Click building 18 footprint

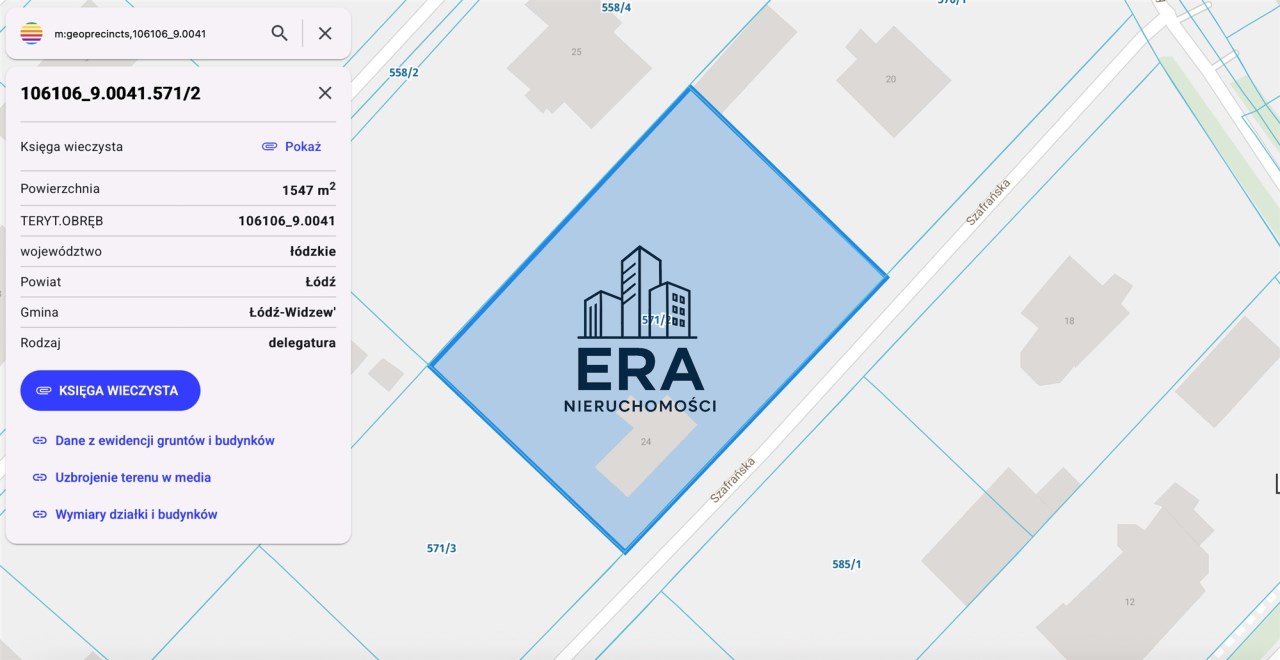coord(1069,321)
